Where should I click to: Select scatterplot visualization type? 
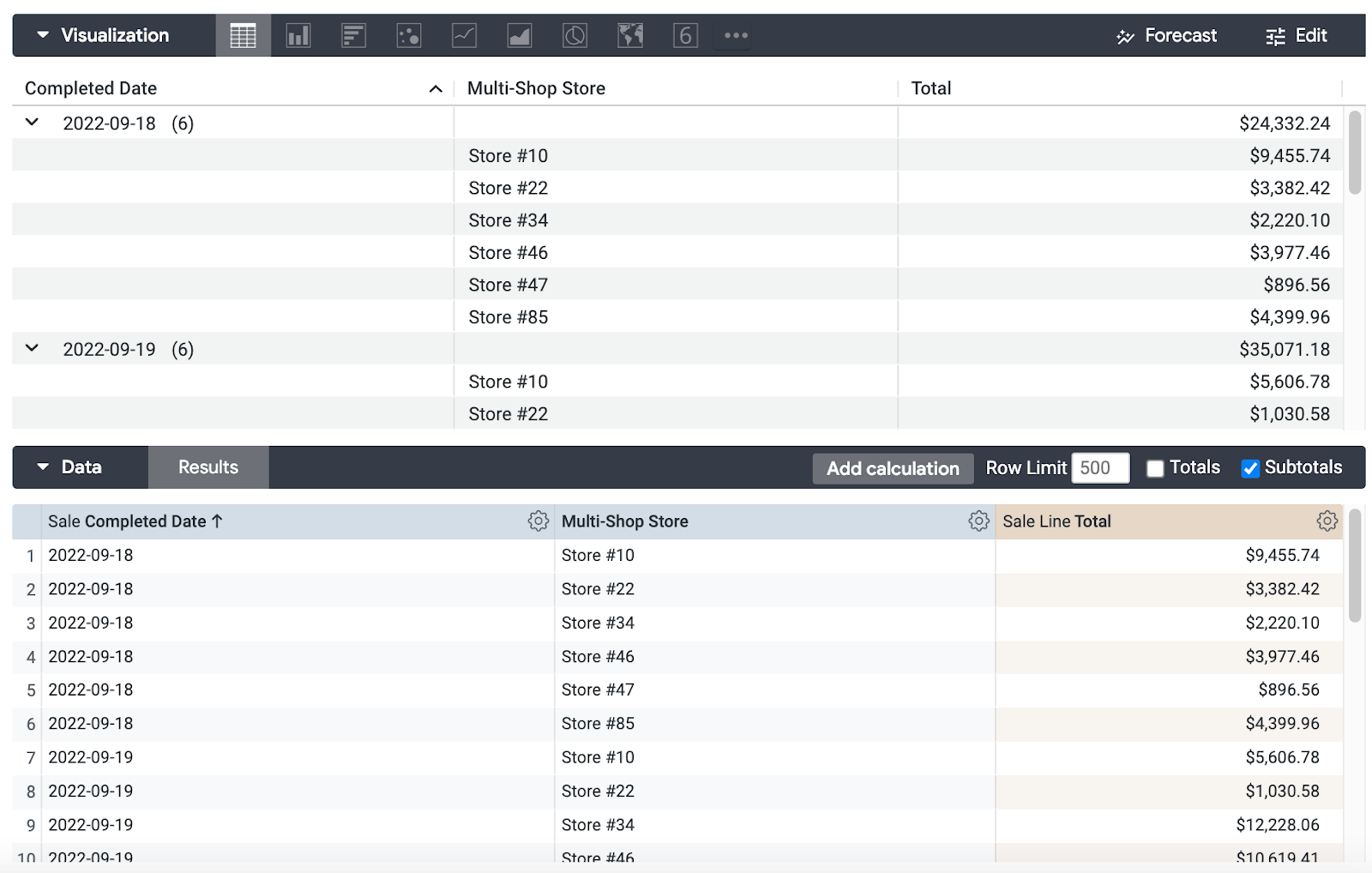pyautogui.click(x=409, y=36)
